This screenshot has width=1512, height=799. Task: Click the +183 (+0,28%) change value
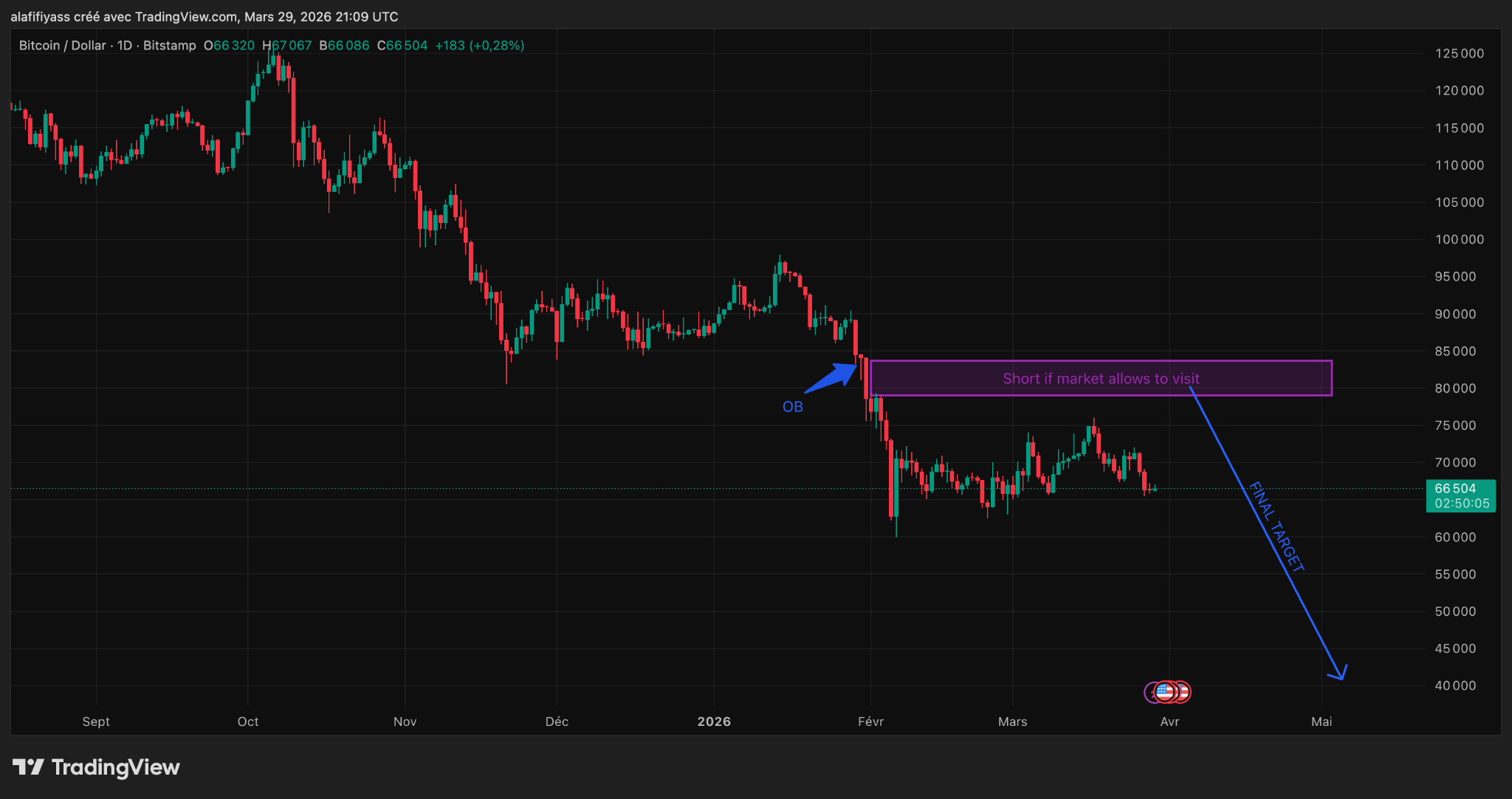pyautogui.click(x=479, y=46)
